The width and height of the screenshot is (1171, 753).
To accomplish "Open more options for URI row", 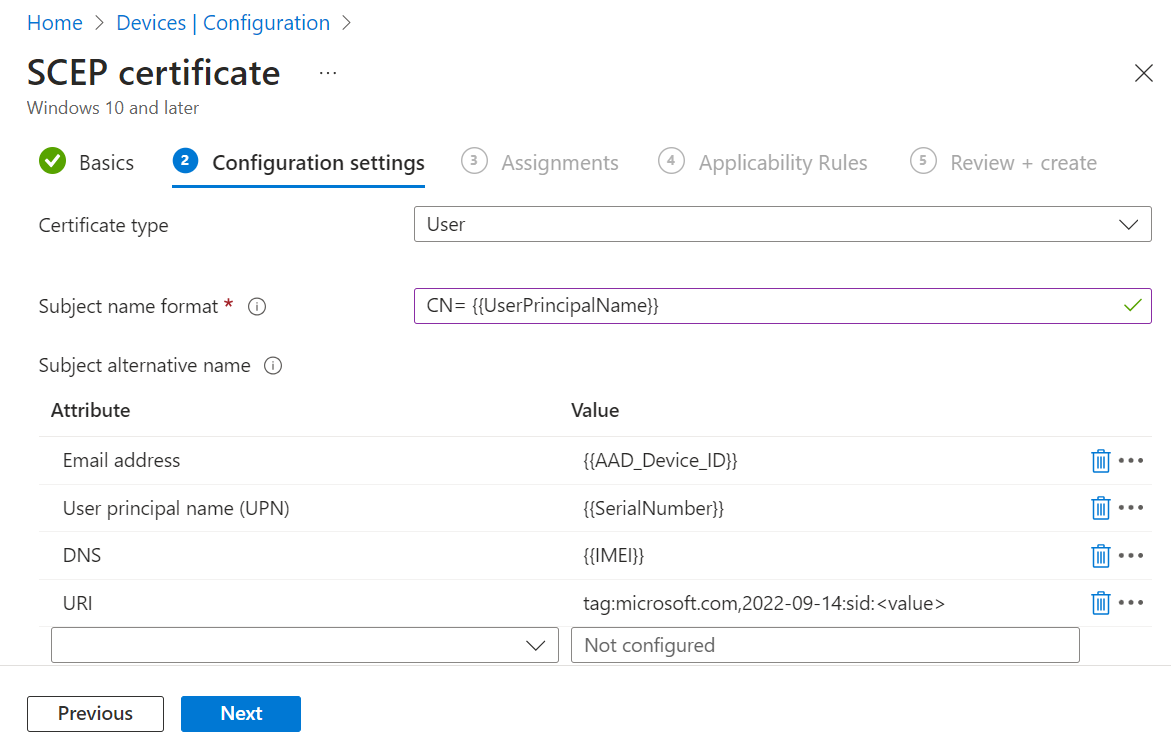I will [x=1131, y=603].
